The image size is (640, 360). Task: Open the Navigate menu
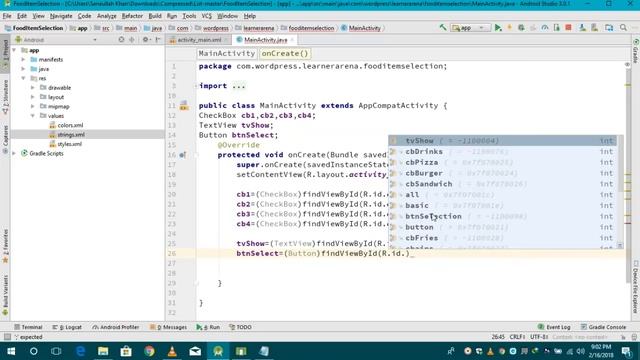pos(61,16)
